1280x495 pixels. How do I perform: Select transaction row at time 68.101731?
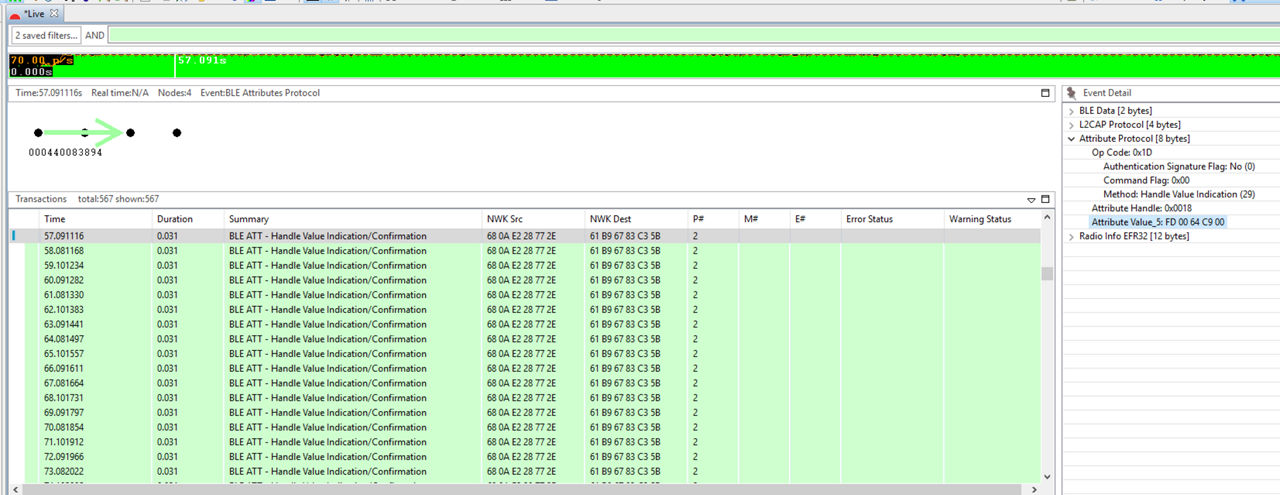[x=525, y=398]
